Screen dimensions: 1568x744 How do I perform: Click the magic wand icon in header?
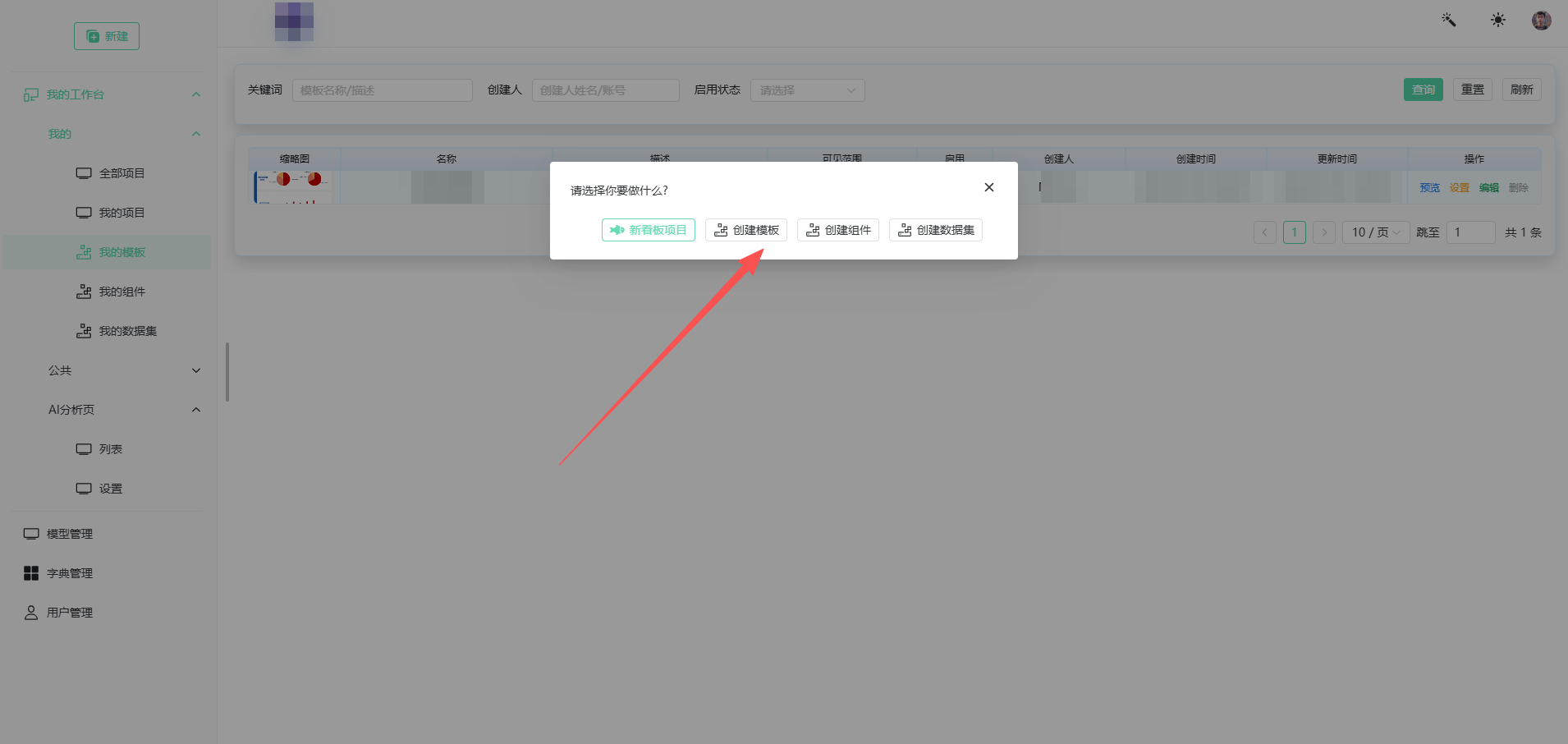[1449, 20]
